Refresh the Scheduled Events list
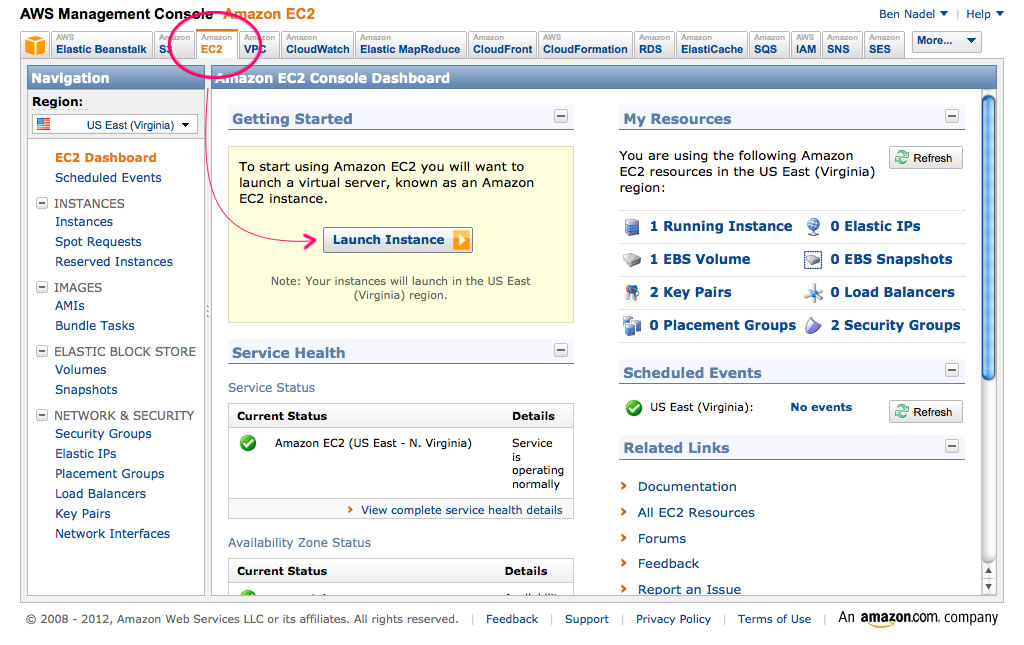Screen dimensions: 1024x645 [x=925, y=412]
